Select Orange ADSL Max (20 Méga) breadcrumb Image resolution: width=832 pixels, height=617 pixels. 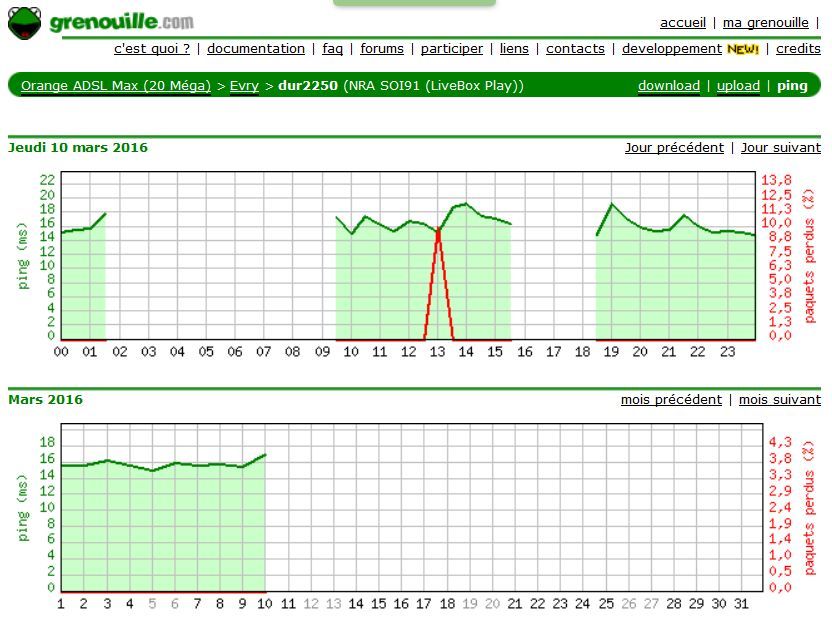pyautogui.click(x=116, y=86)
